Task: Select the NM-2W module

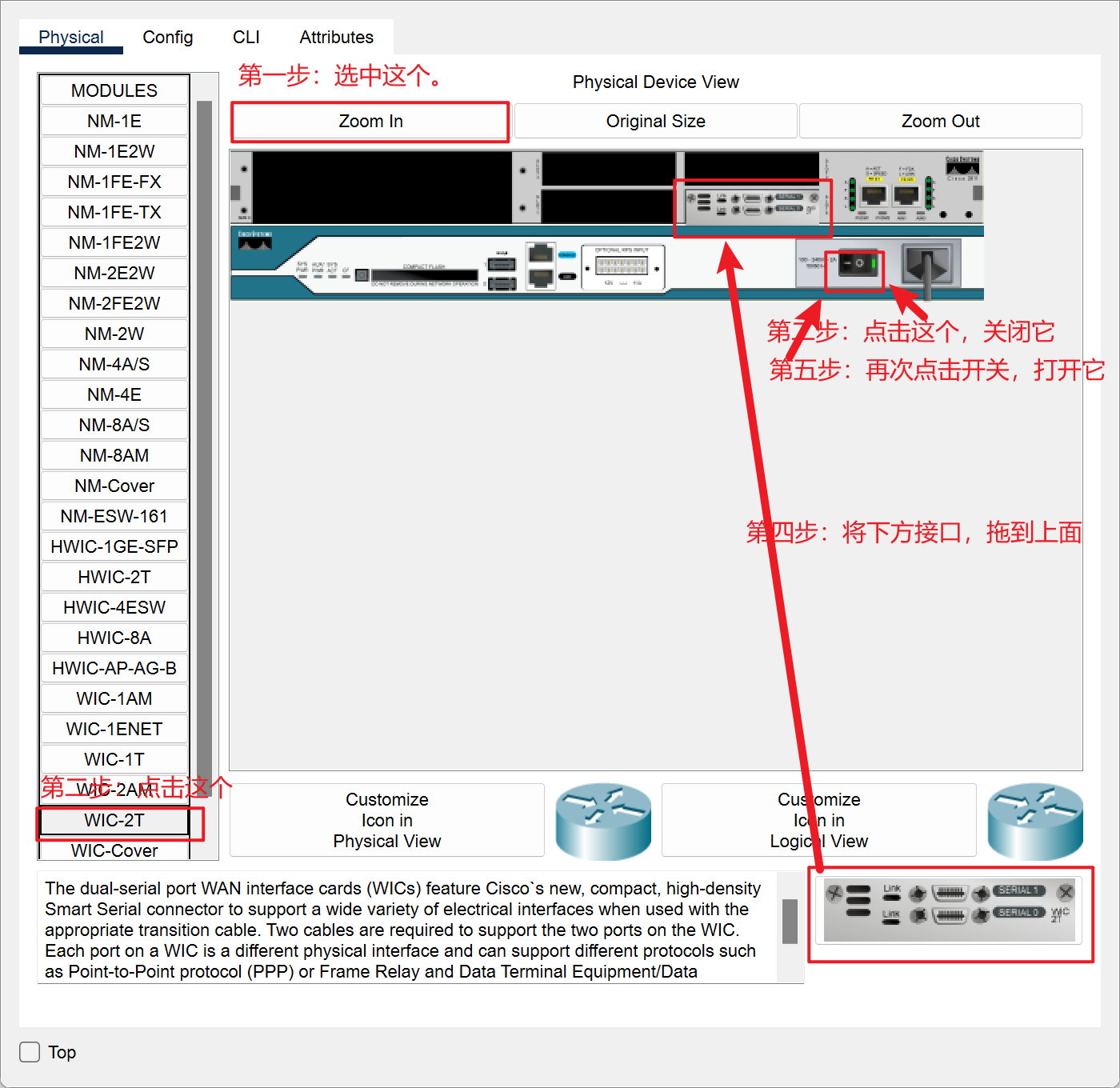Action: pos(114,334)
